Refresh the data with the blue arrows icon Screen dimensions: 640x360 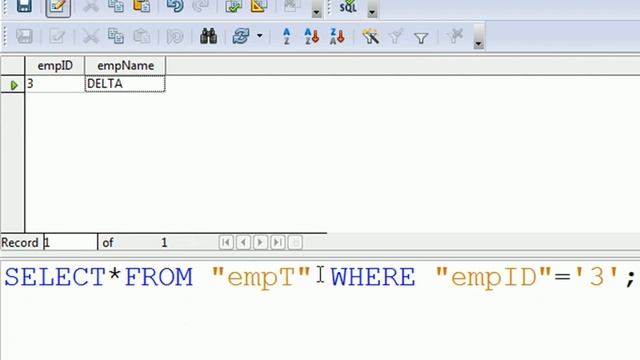[241, 36]
